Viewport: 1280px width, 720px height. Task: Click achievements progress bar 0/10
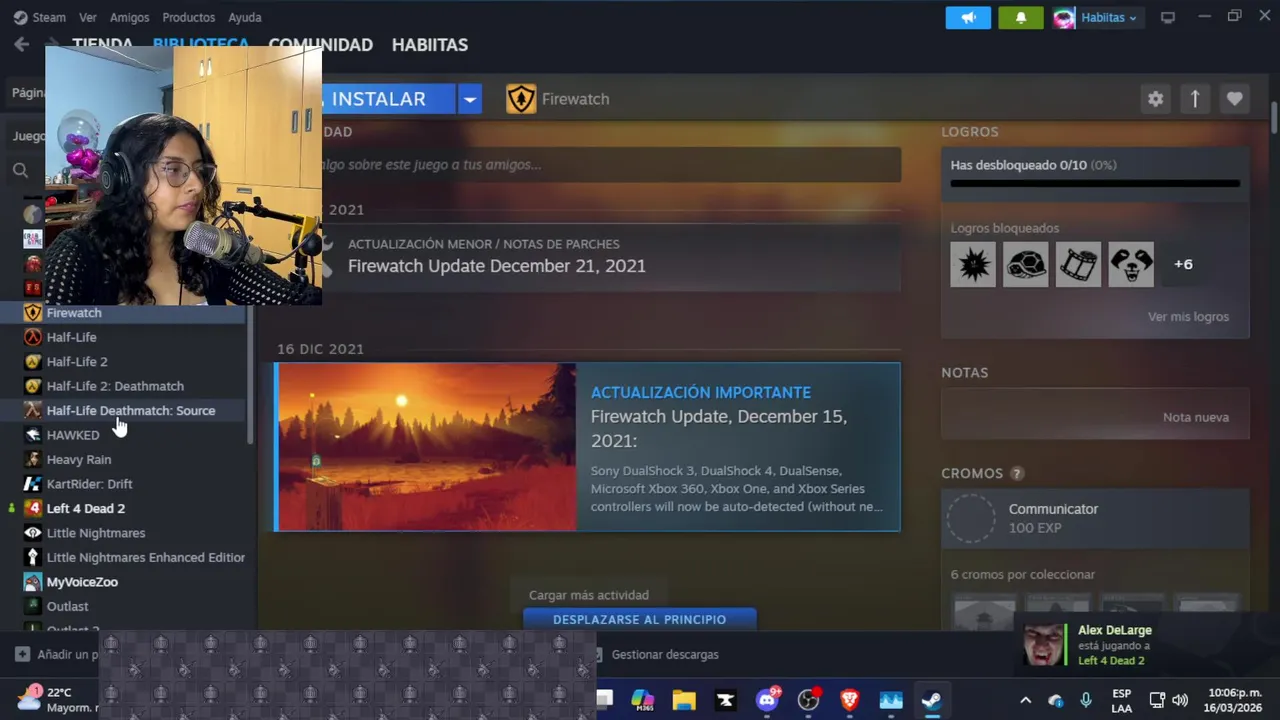coord(1095,183)
